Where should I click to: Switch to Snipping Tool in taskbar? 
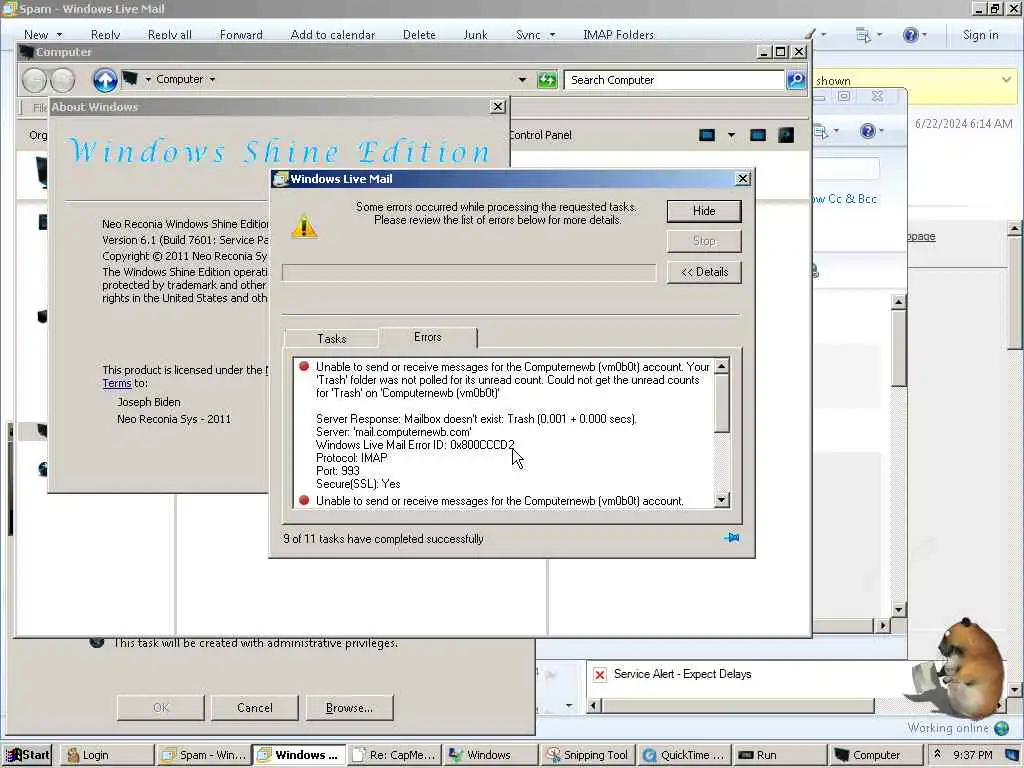tap(588, 755)
